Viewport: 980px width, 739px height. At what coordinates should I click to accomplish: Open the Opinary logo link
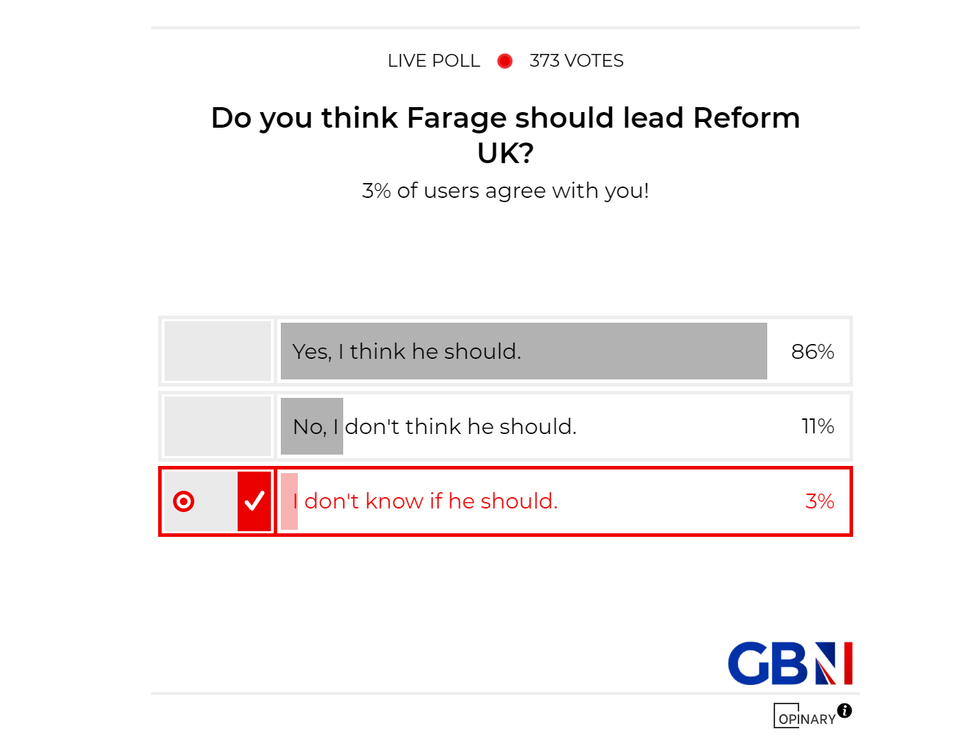point(804,717)
